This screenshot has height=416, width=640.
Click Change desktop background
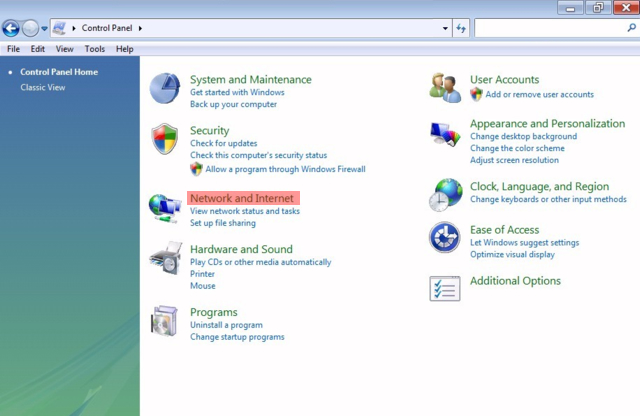[x=524, y=136]
